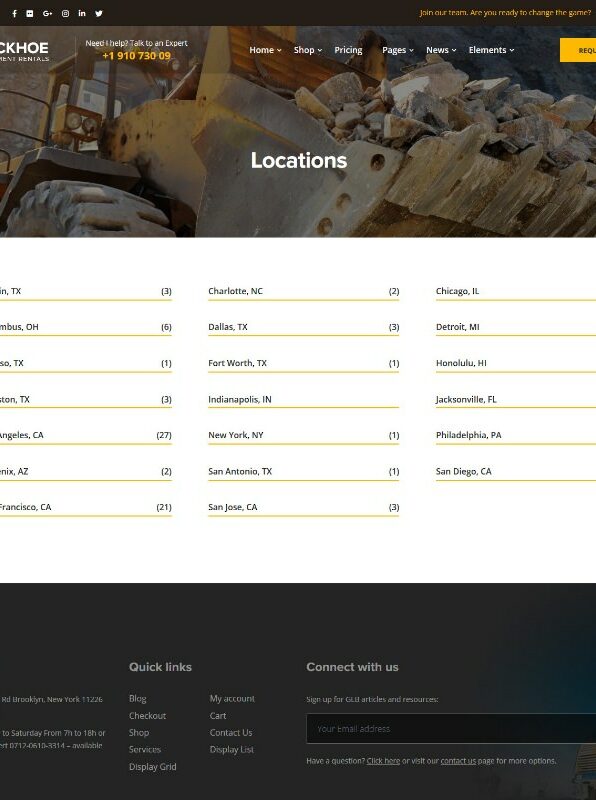
Task: Open the Philadelphia, PA location
Action: 516,435
